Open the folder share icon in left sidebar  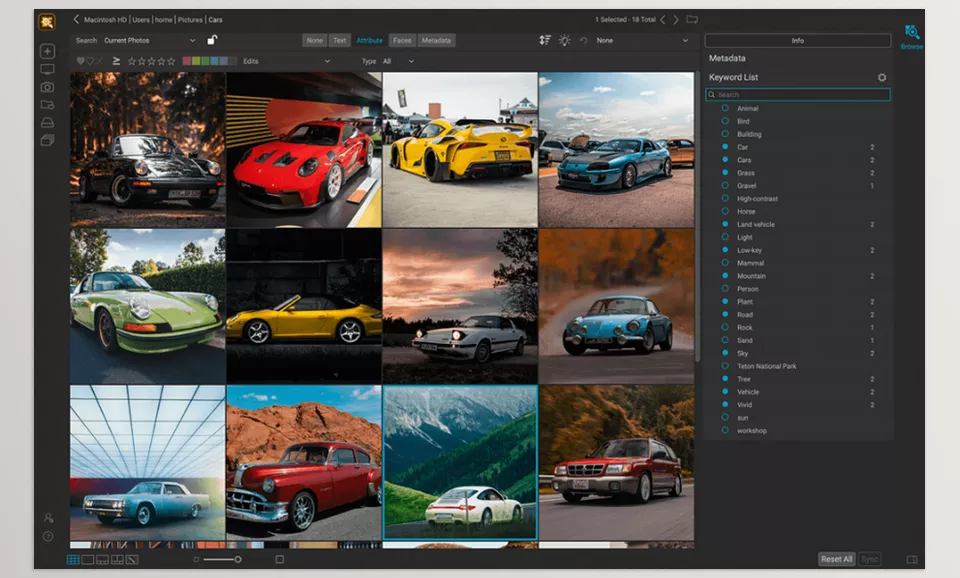click(47, 105)
